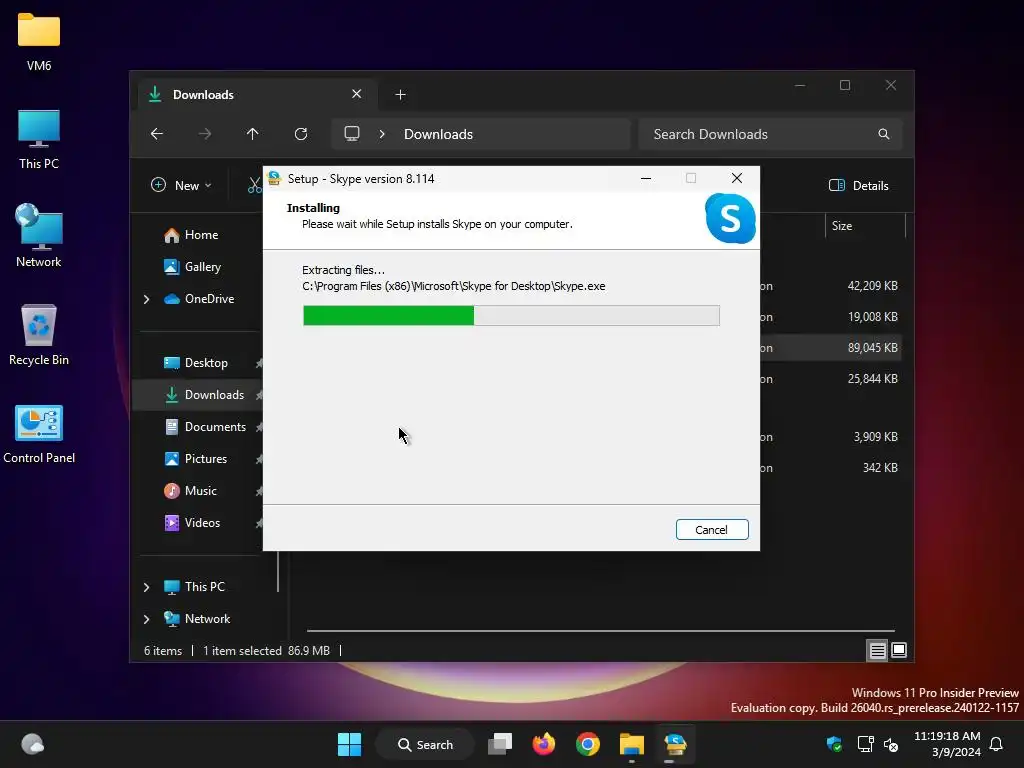Open the VM6 desktop folder

pyautogui.click(x=39, y=42)
